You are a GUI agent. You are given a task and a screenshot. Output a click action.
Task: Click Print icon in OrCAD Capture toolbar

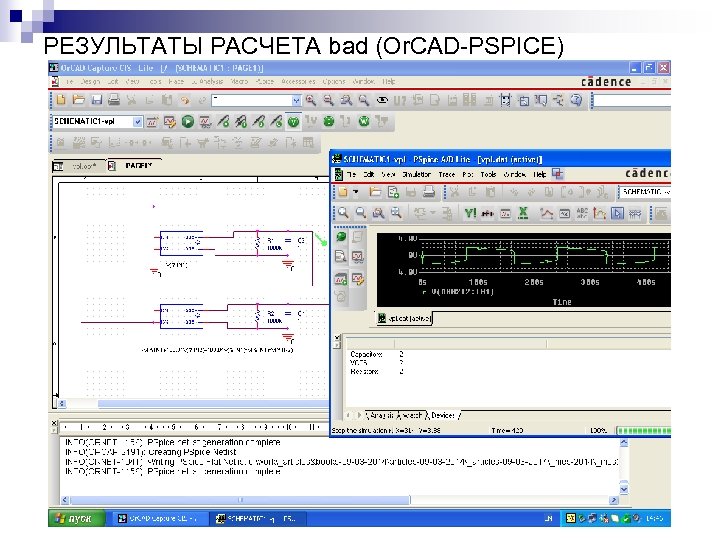coord(114,100)
